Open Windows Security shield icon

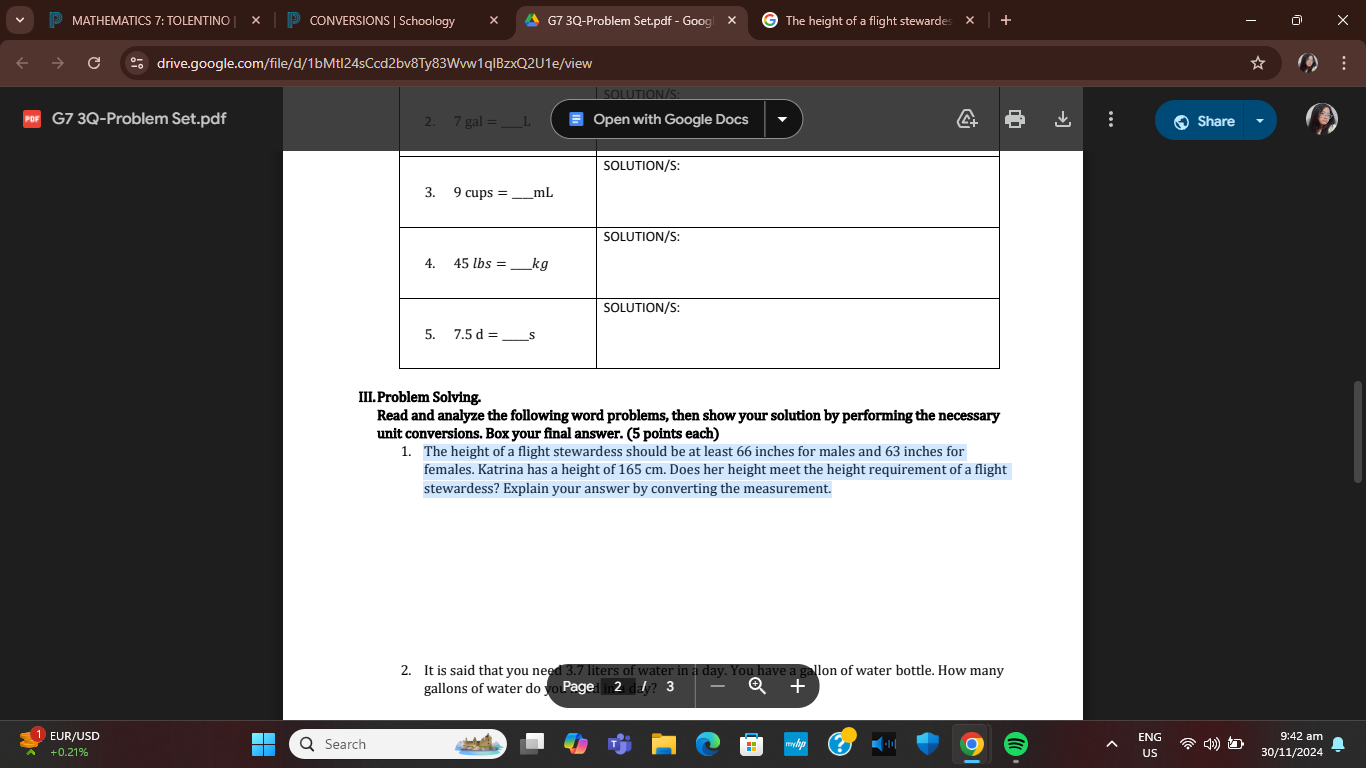click(x=928, y=744)
